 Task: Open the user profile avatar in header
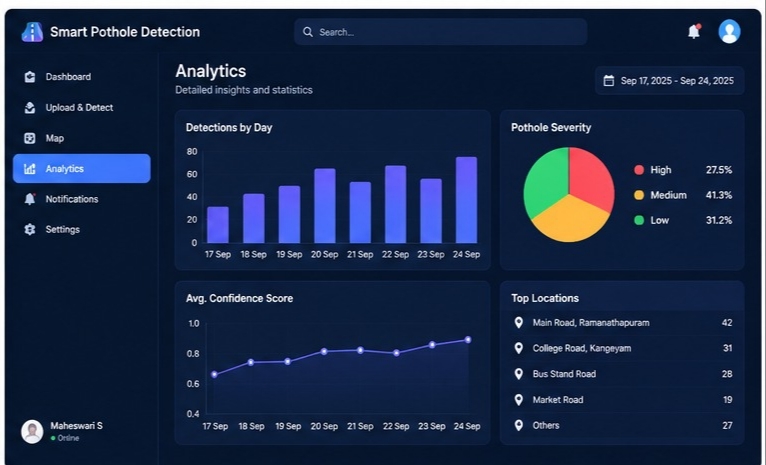729,32
